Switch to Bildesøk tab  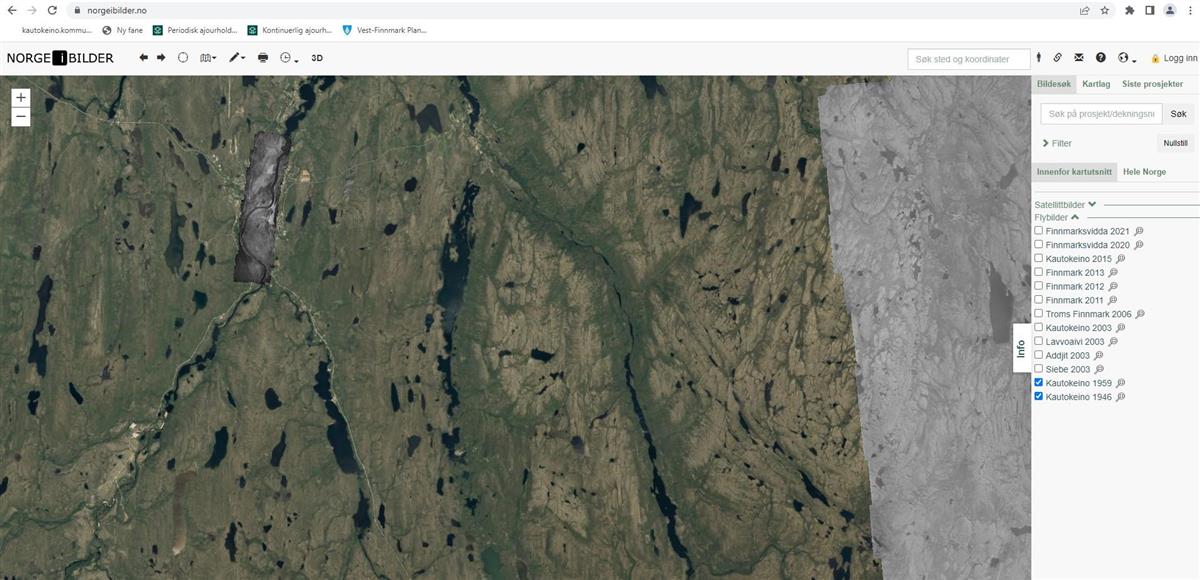click(x=1054, y=84)
